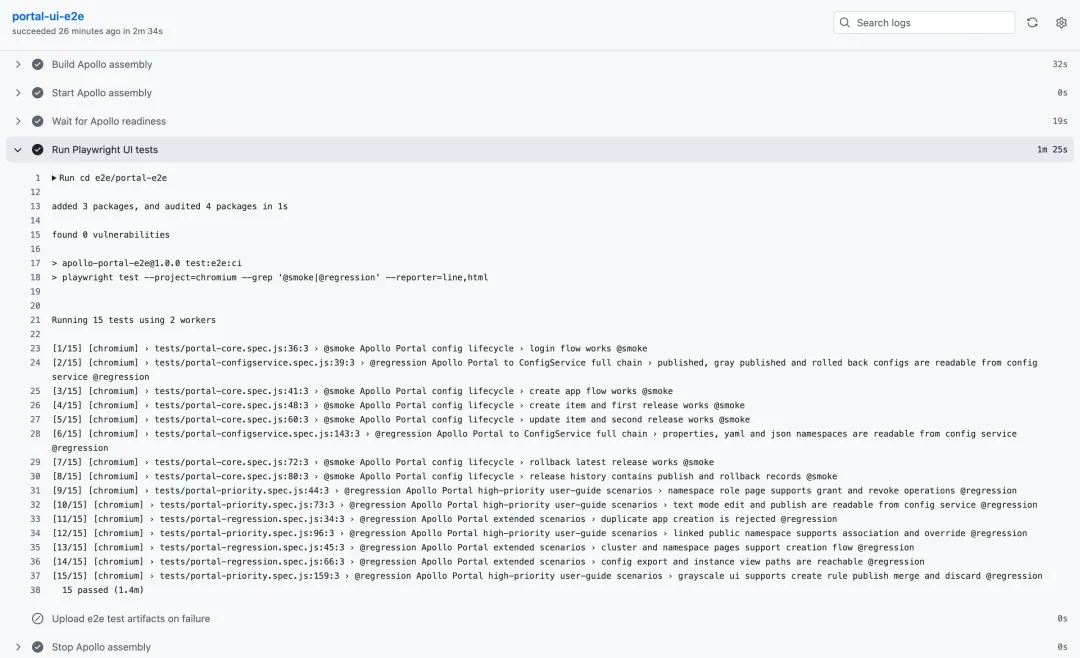Expand the Build Apollo assembly step
Image resolution: width=1080 pixels, height=658 pixels.
coord(18,64)
